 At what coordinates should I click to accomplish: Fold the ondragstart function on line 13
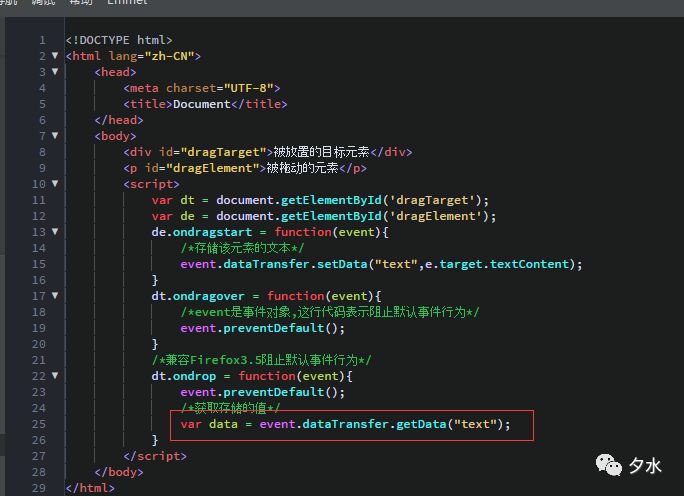55,231
